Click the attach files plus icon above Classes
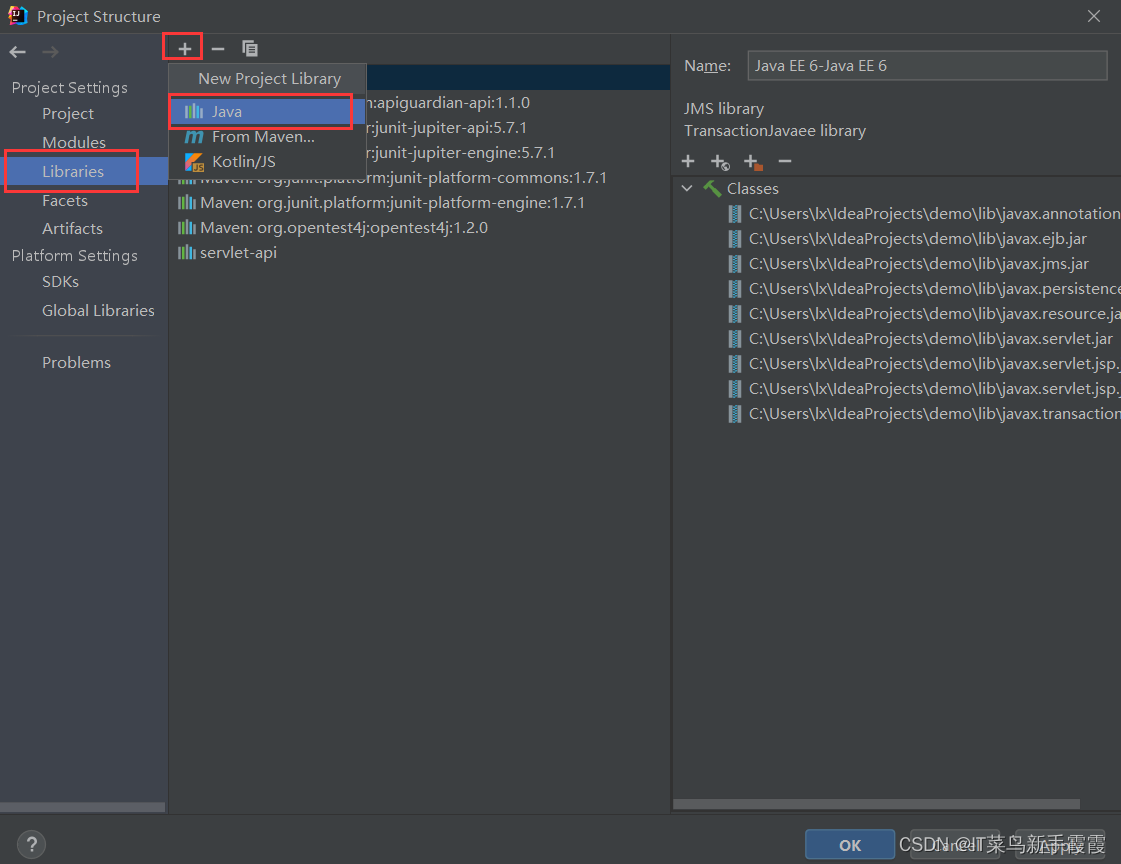1121x864 pixels. 688,161
